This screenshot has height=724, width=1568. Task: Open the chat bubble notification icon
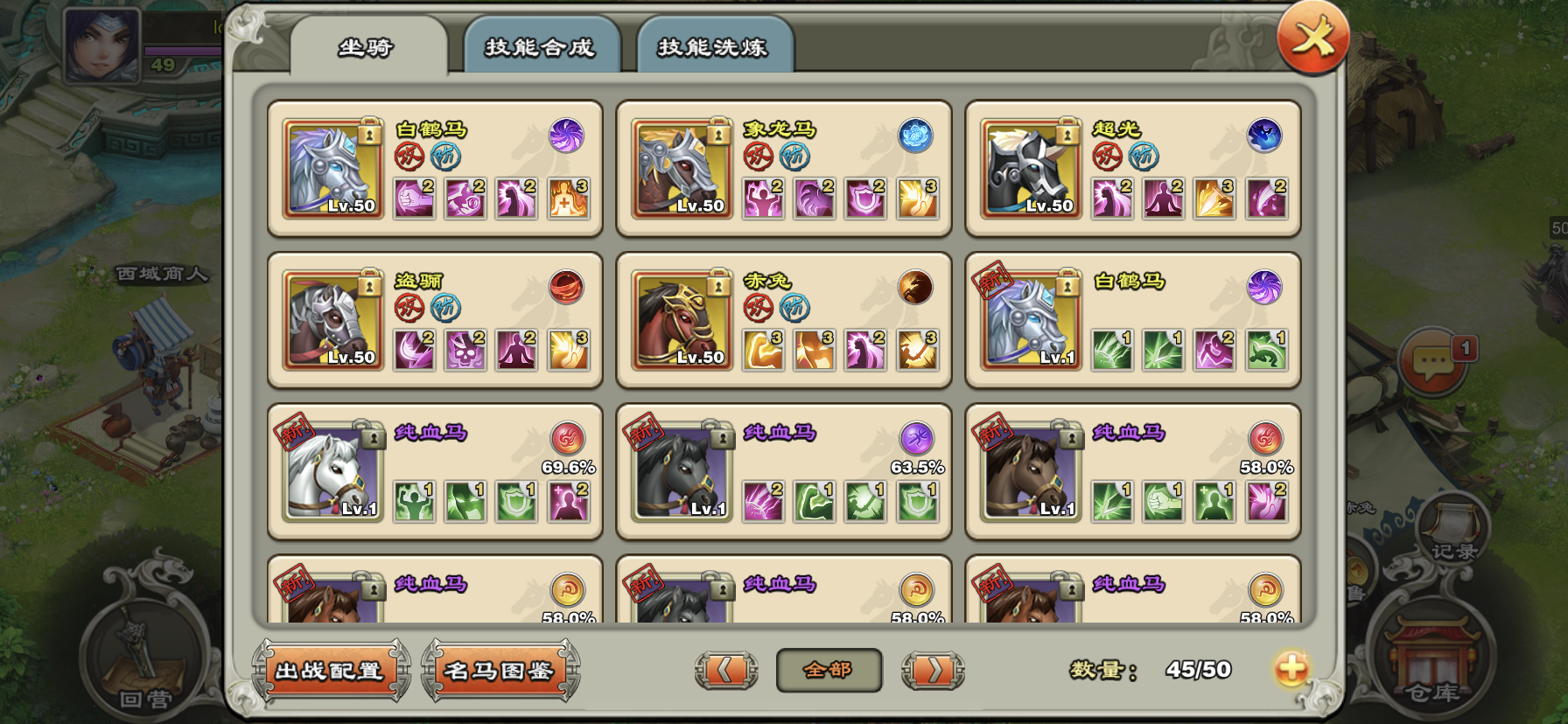click(x=1432, y=363)
